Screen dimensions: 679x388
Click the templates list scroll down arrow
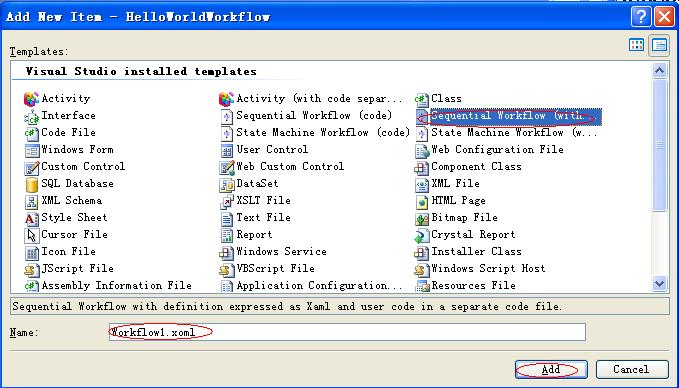click(660, 284)
